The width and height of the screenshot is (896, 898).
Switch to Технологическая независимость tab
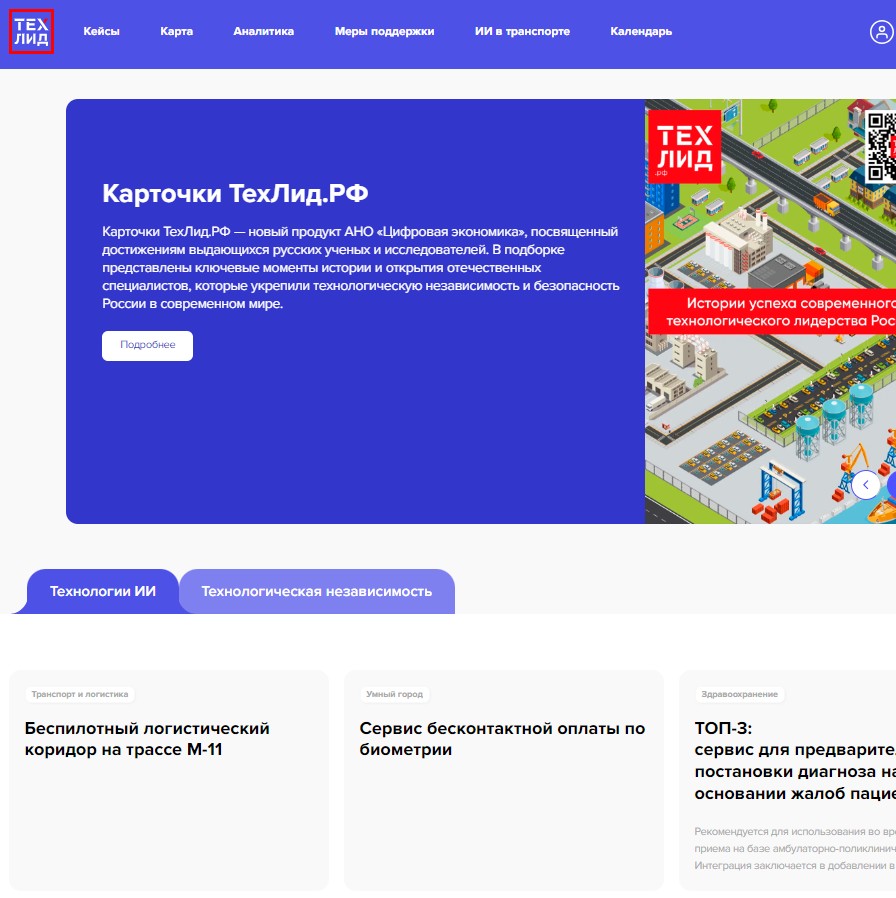317,591
